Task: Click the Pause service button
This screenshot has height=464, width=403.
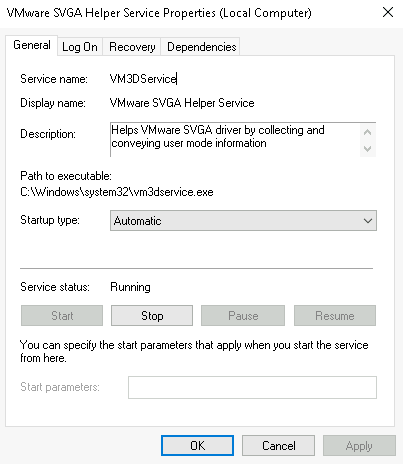Action: tap(243, 316)
